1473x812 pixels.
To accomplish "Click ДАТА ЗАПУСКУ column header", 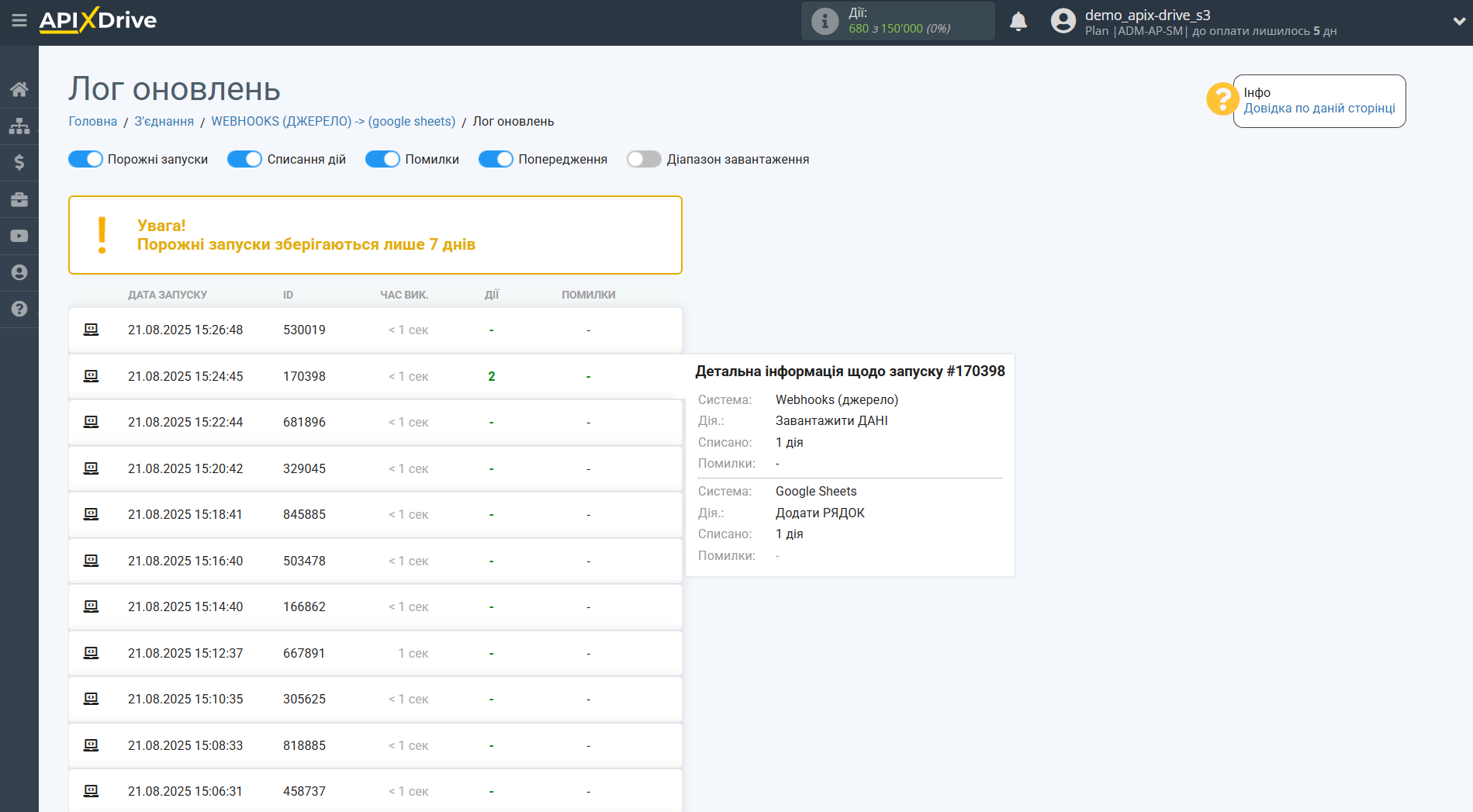I will [168, 295].
